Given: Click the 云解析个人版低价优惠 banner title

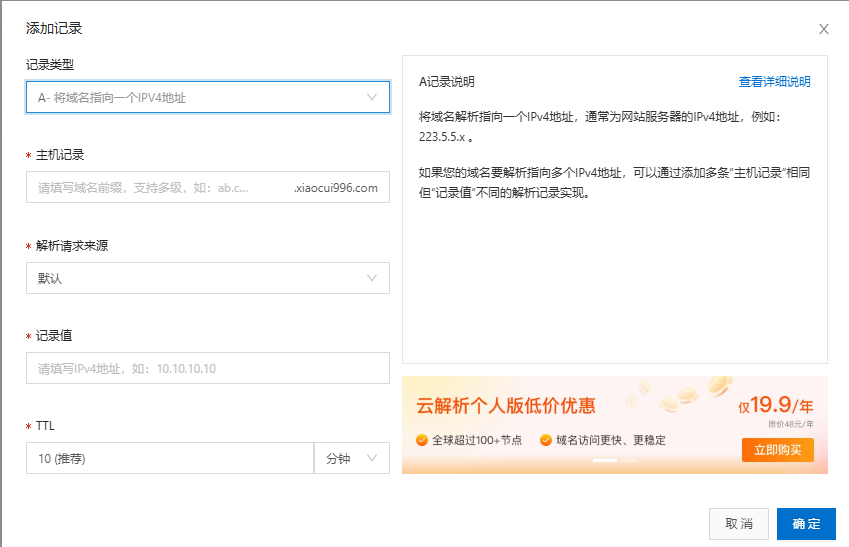Looking at the screenshot, I should click(x=506, y=405).
